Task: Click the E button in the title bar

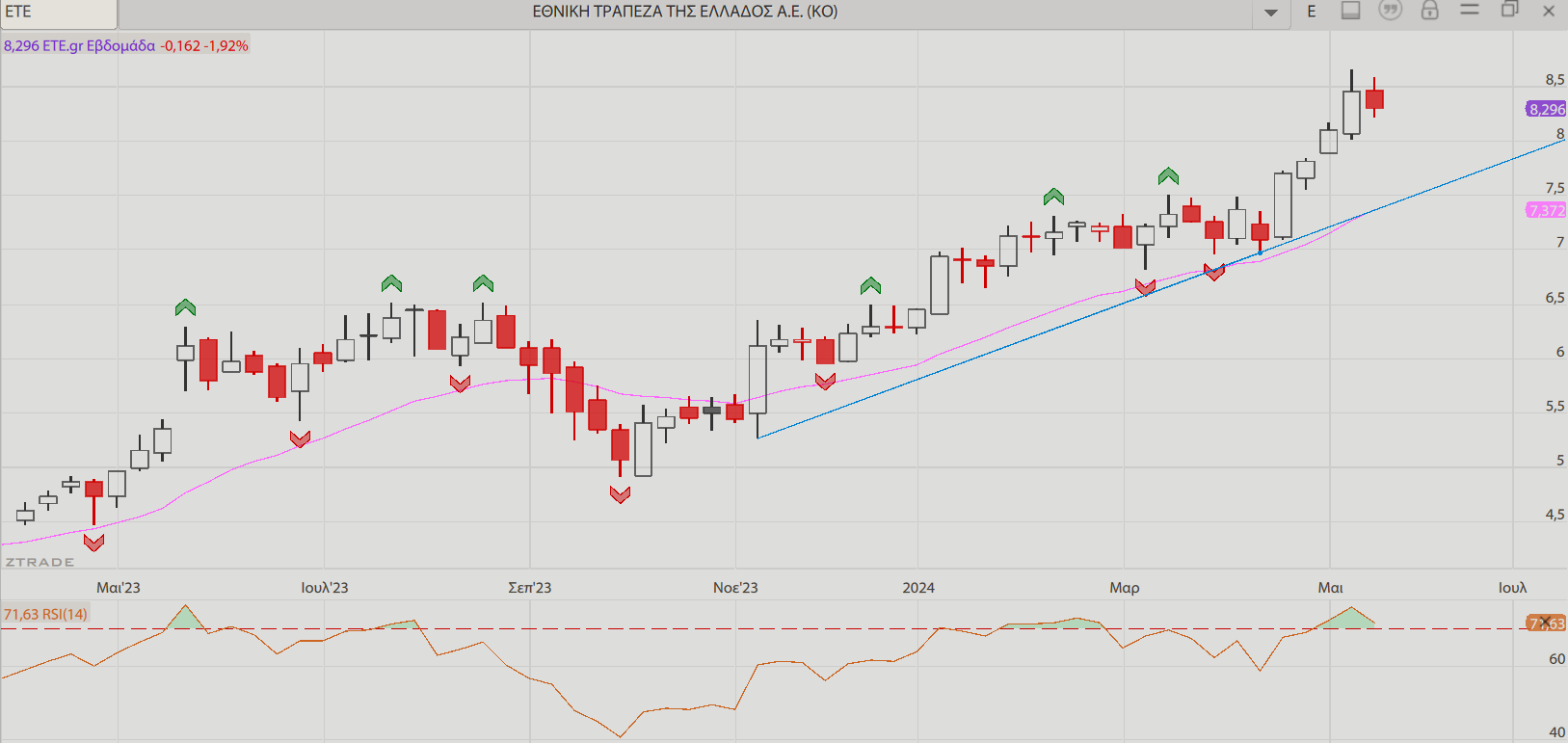Action: coord(1312,12)
